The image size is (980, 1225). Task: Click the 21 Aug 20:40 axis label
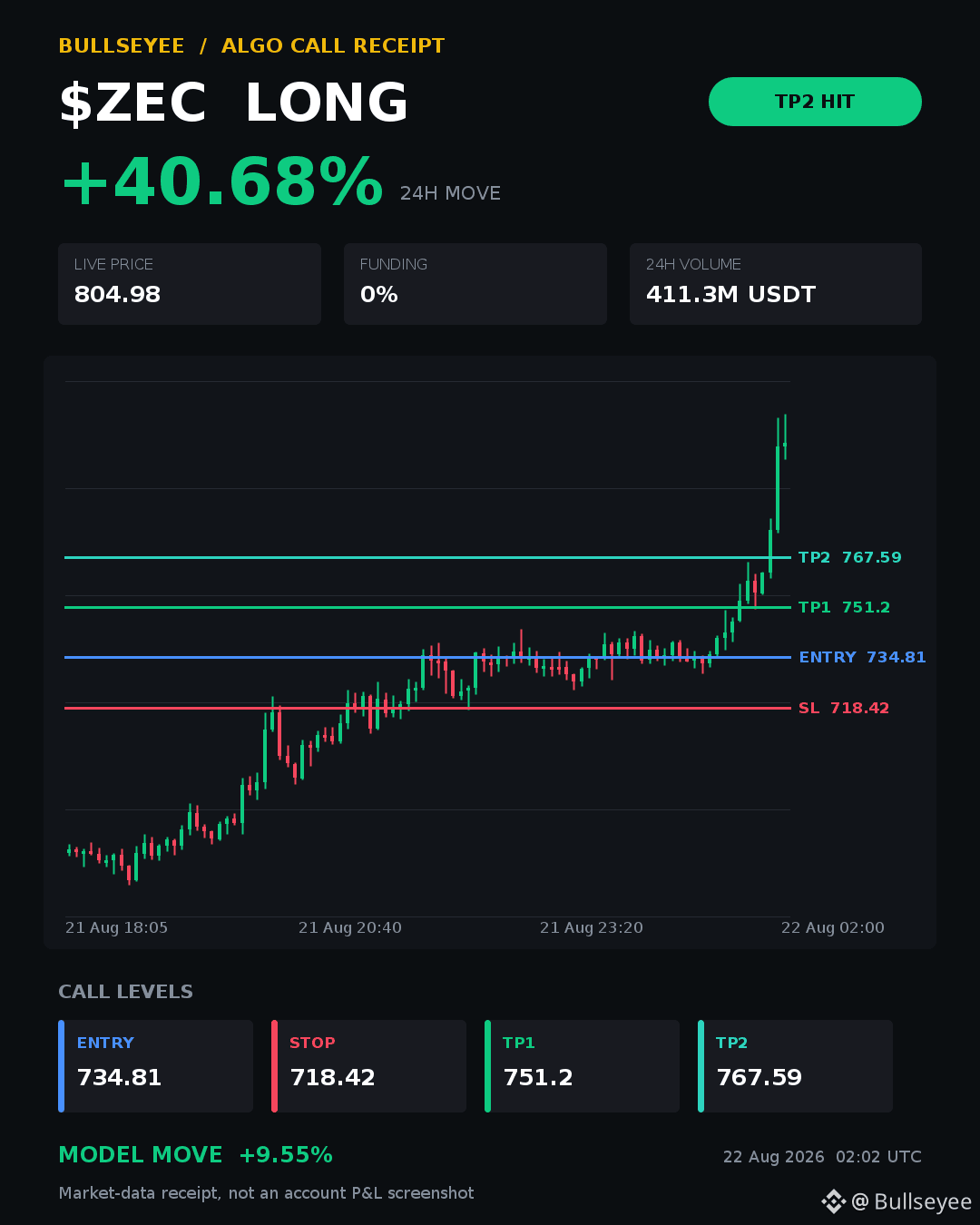pyautogui.click(x=350, y=927)
